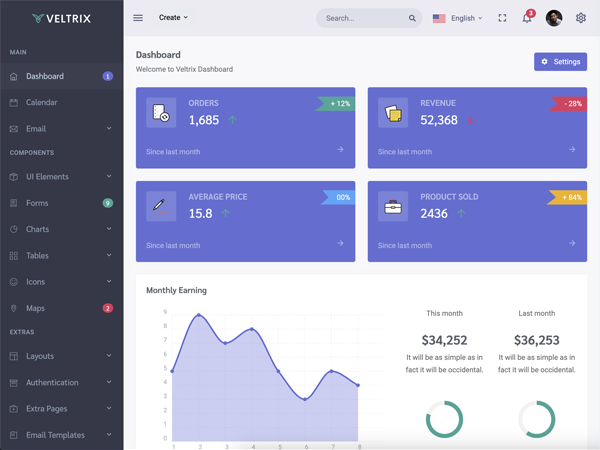Viewport: 600px width, 450px height.
Task: Open notifications bell icon
Action: click(527, 18)
